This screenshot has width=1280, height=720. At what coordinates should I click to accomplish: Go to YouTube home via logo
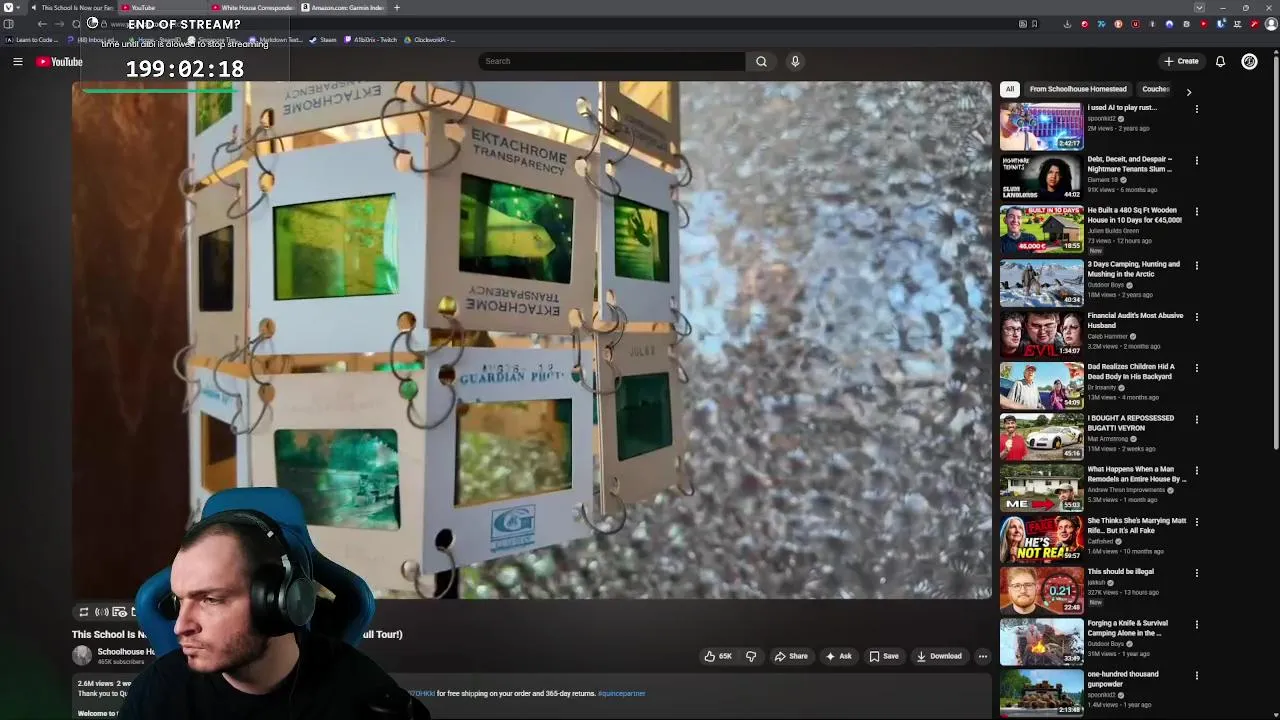click(x=59, y=62)
